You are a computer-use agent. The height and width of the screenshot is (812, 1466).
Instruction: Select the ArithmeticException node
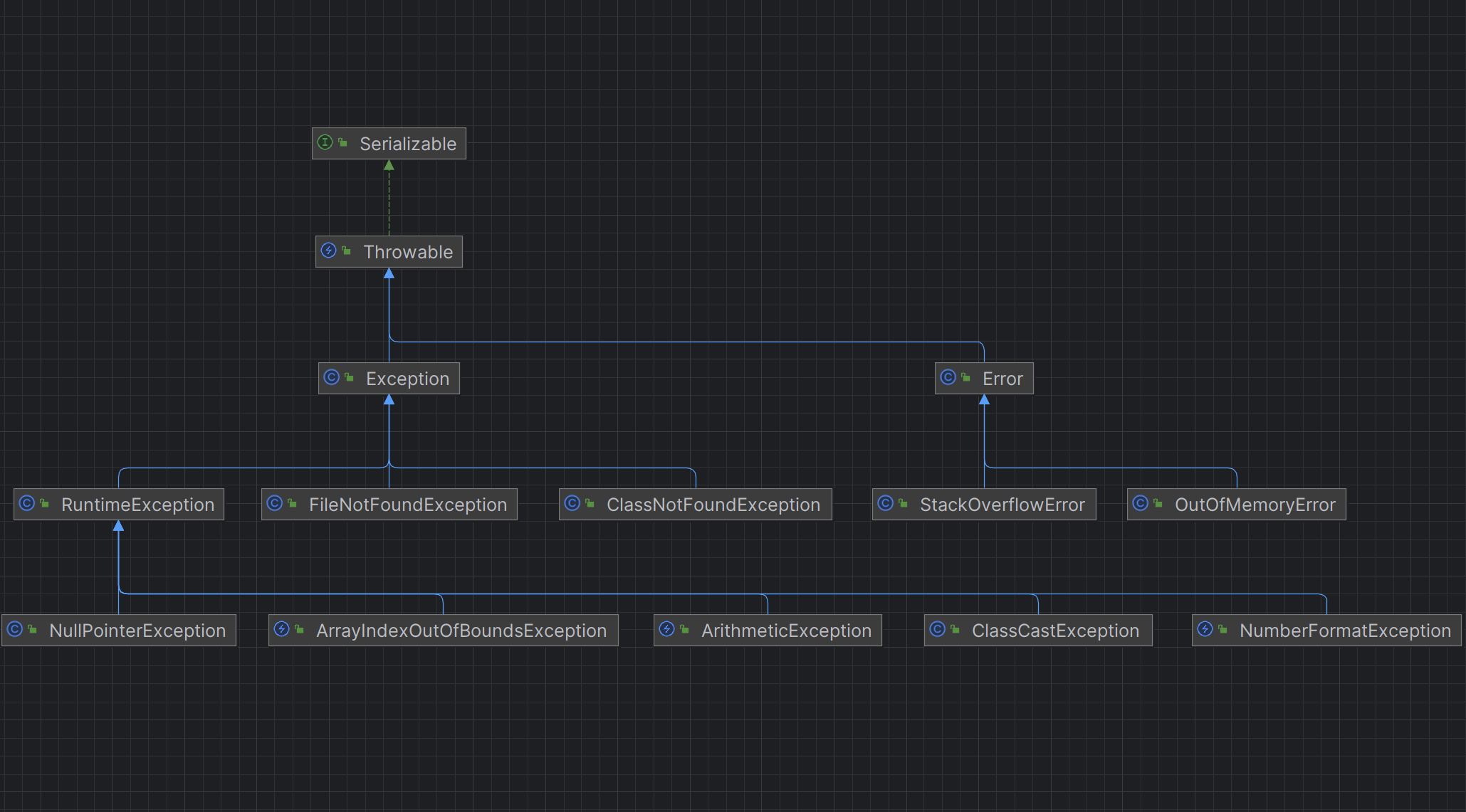pos(768,631)
